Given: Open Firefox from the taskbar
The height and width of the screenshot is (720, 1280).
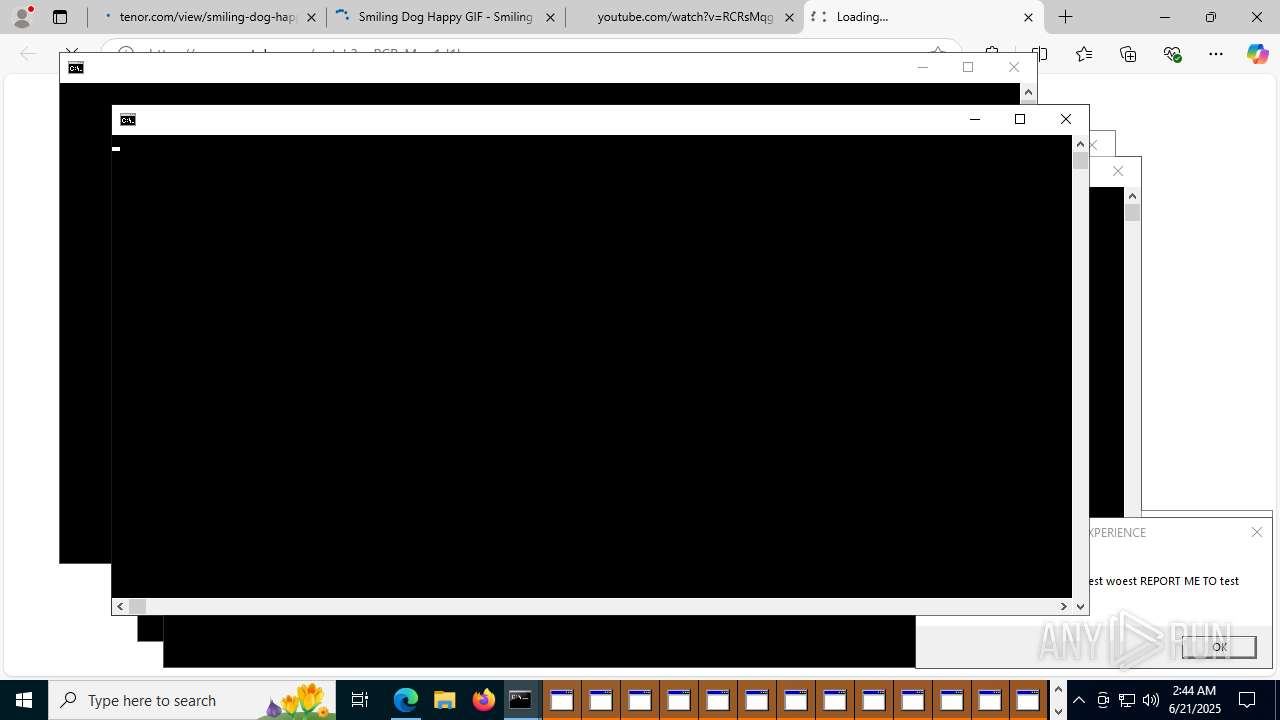Looking at the screenshot, I should [x=483, y=700].
